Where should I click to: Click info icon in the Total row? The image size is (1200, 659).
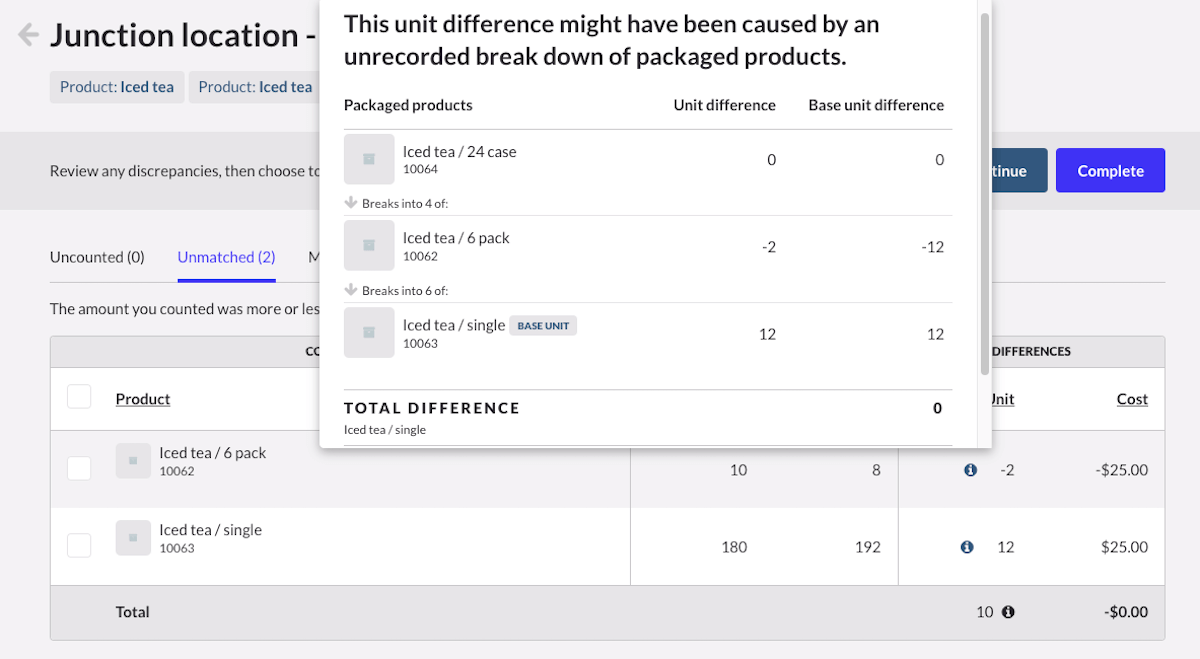pos(1008,612)
